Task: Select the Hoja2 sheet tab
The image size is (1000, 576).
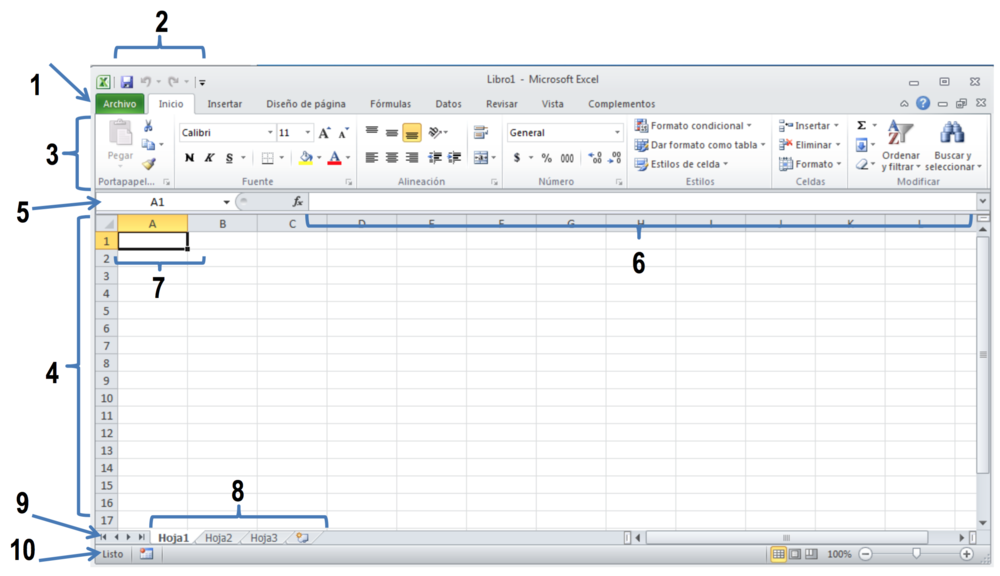Action: coord(218,538)
